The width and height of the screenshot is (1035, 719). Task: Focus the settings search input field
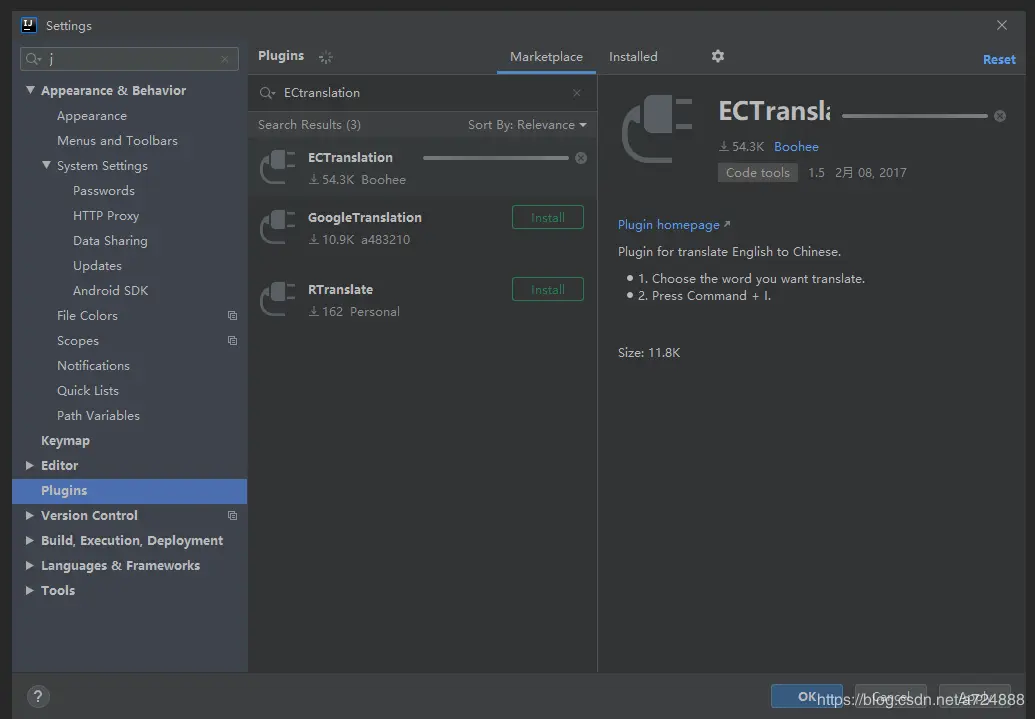(x=129, y=59)
